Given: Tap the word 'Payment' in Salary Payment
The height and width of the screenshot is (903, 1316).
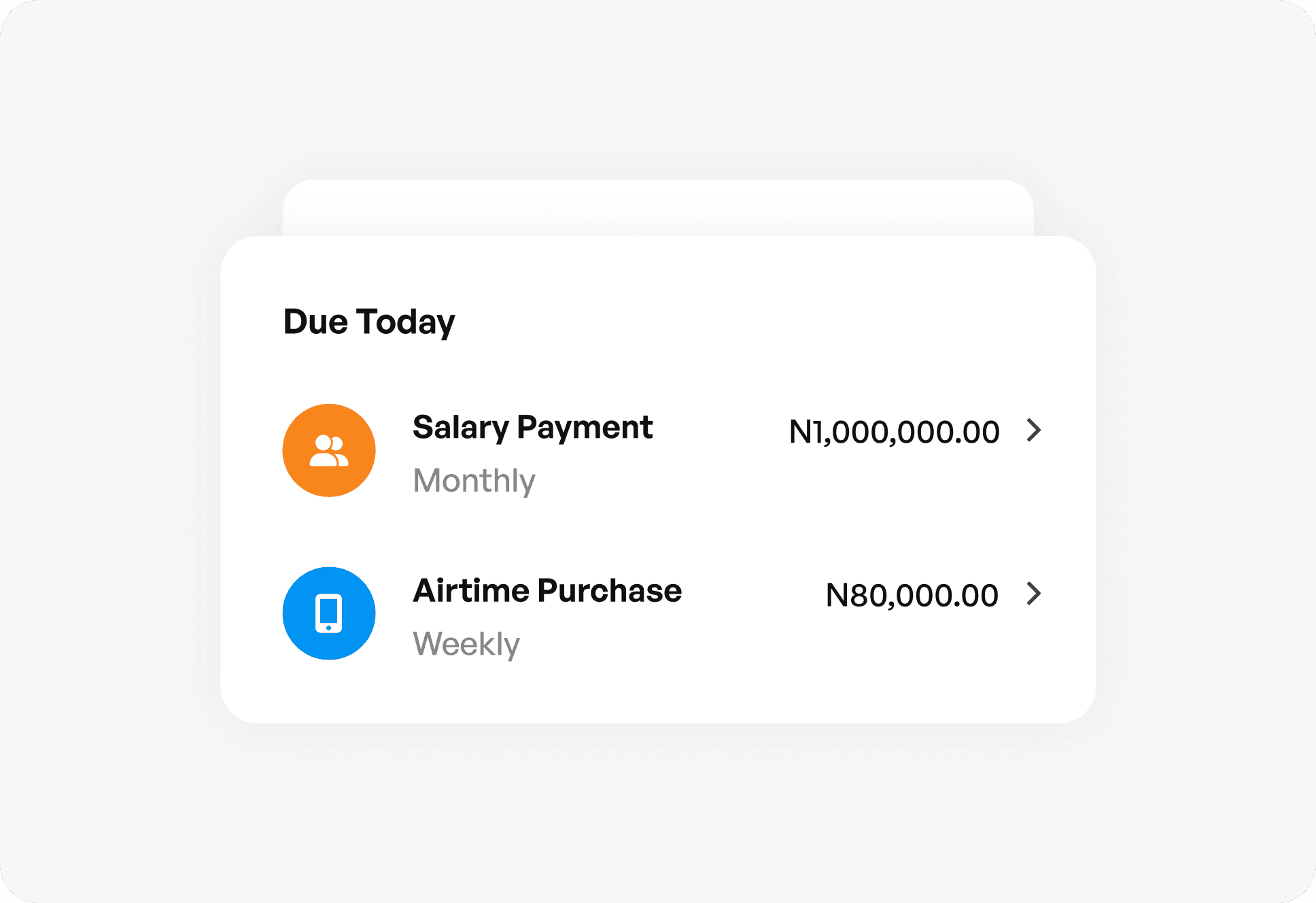Looking at the screenshot, I should pyautogui.click(x=585, y=428).
